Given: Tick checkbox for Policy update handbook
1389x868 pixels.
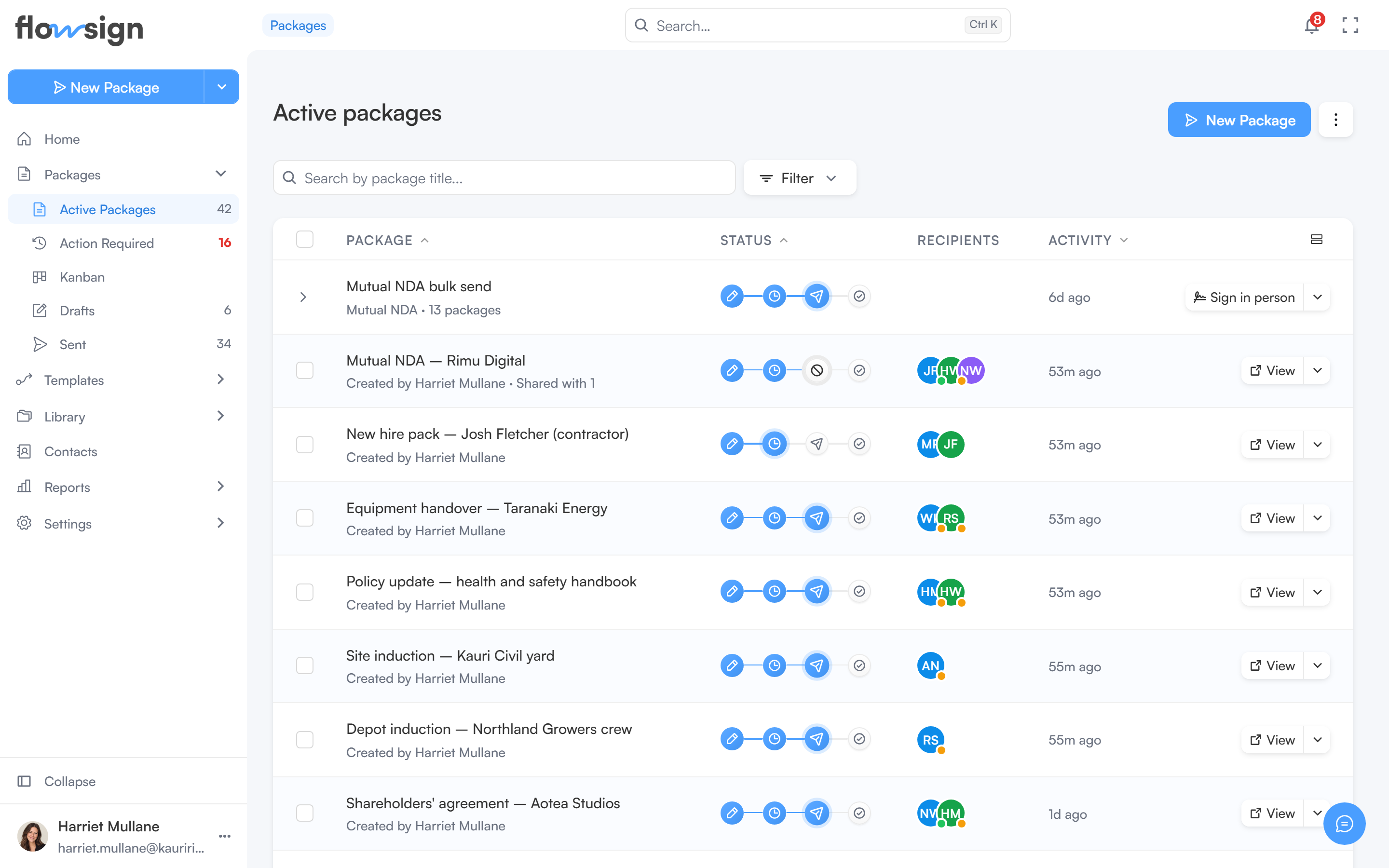Looking at the screenshot, I should 305,592.
